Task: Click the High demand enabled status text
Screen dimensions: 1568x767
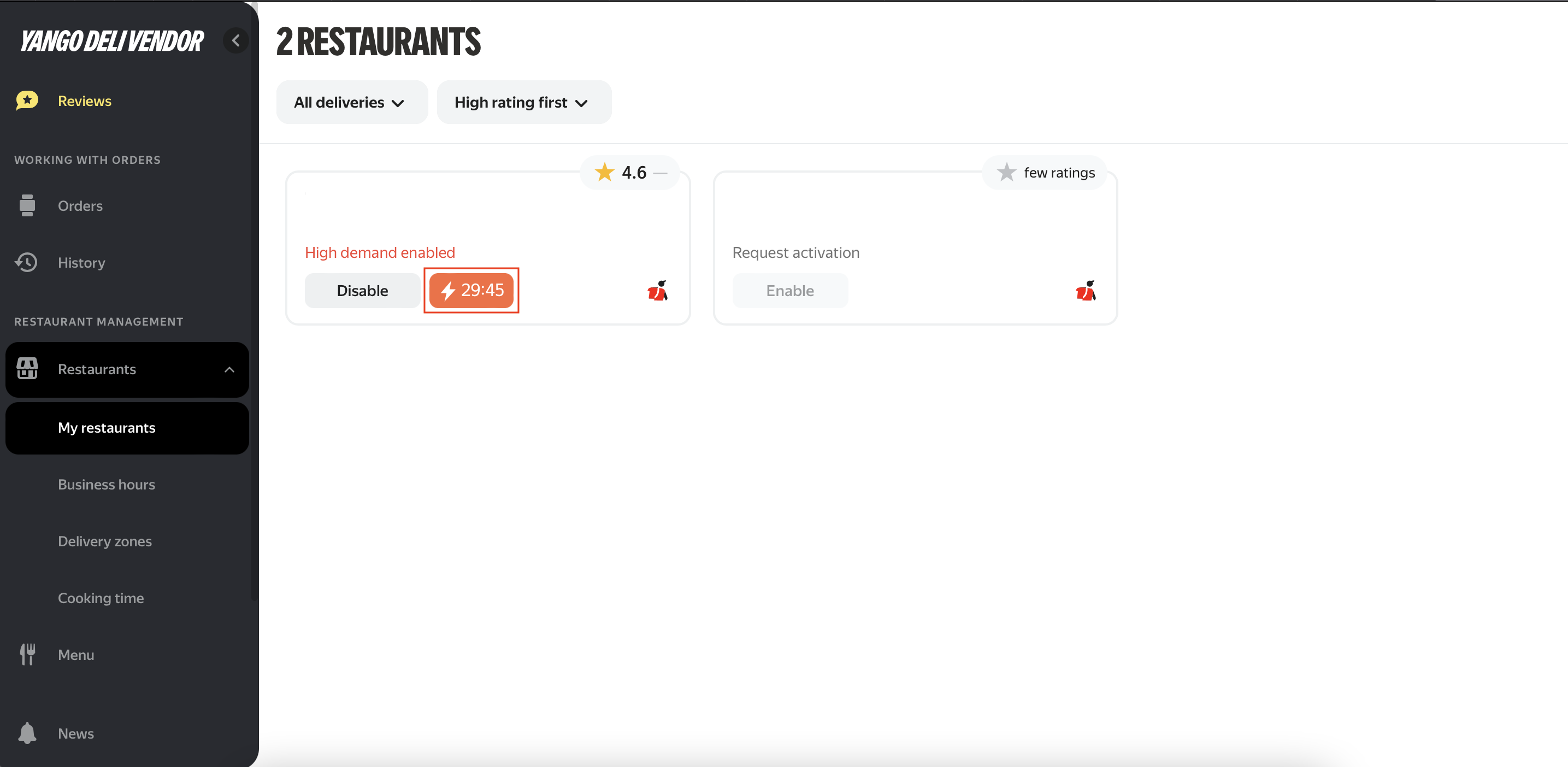Action: click(x=380, y=252)
